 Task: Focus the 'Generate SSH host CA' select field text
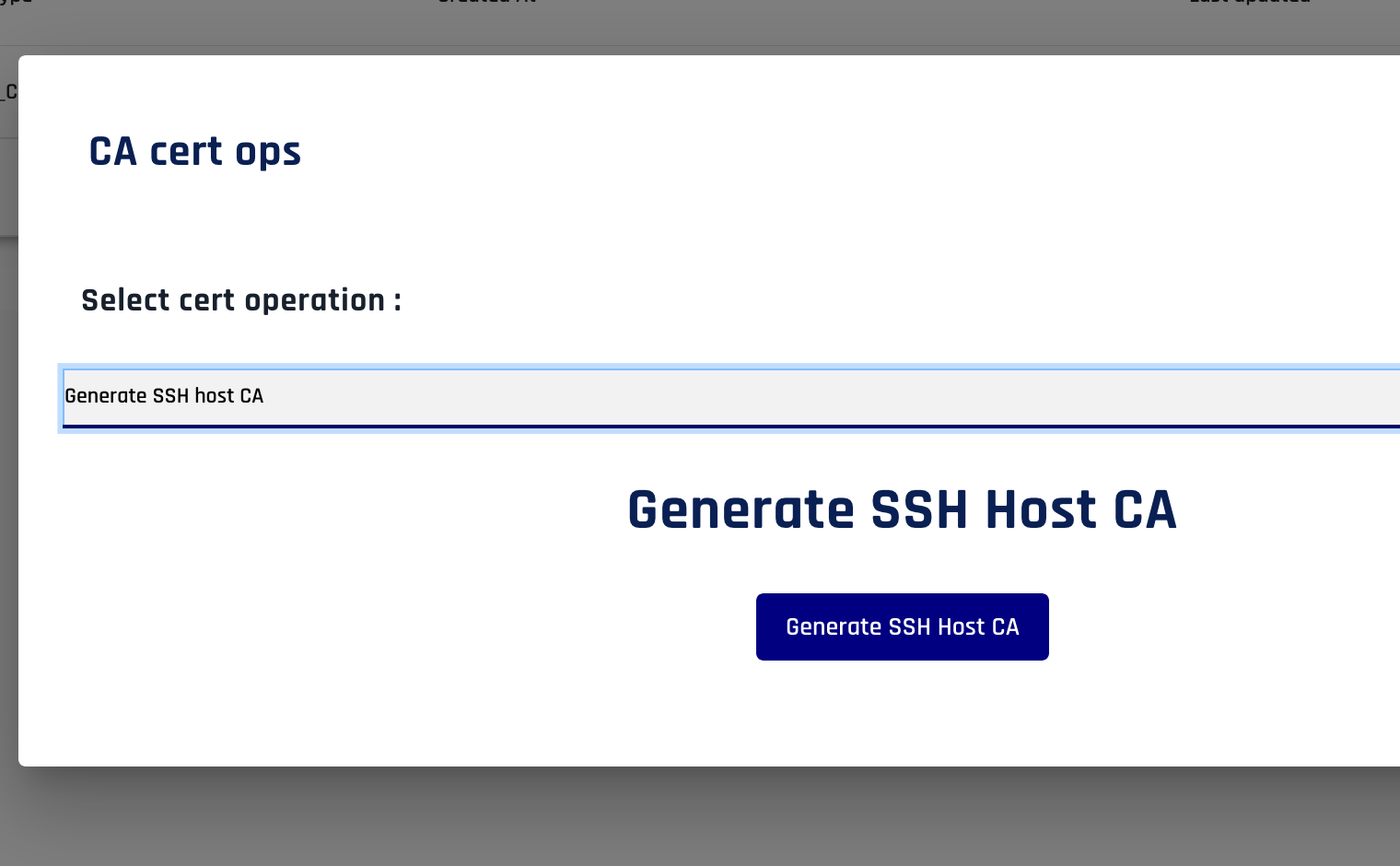coord(164,396)
